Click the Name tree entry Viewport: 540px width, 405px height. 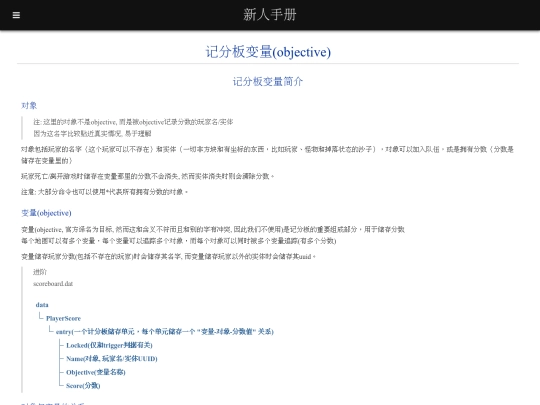pyautogui.click(x=112, y=359)
